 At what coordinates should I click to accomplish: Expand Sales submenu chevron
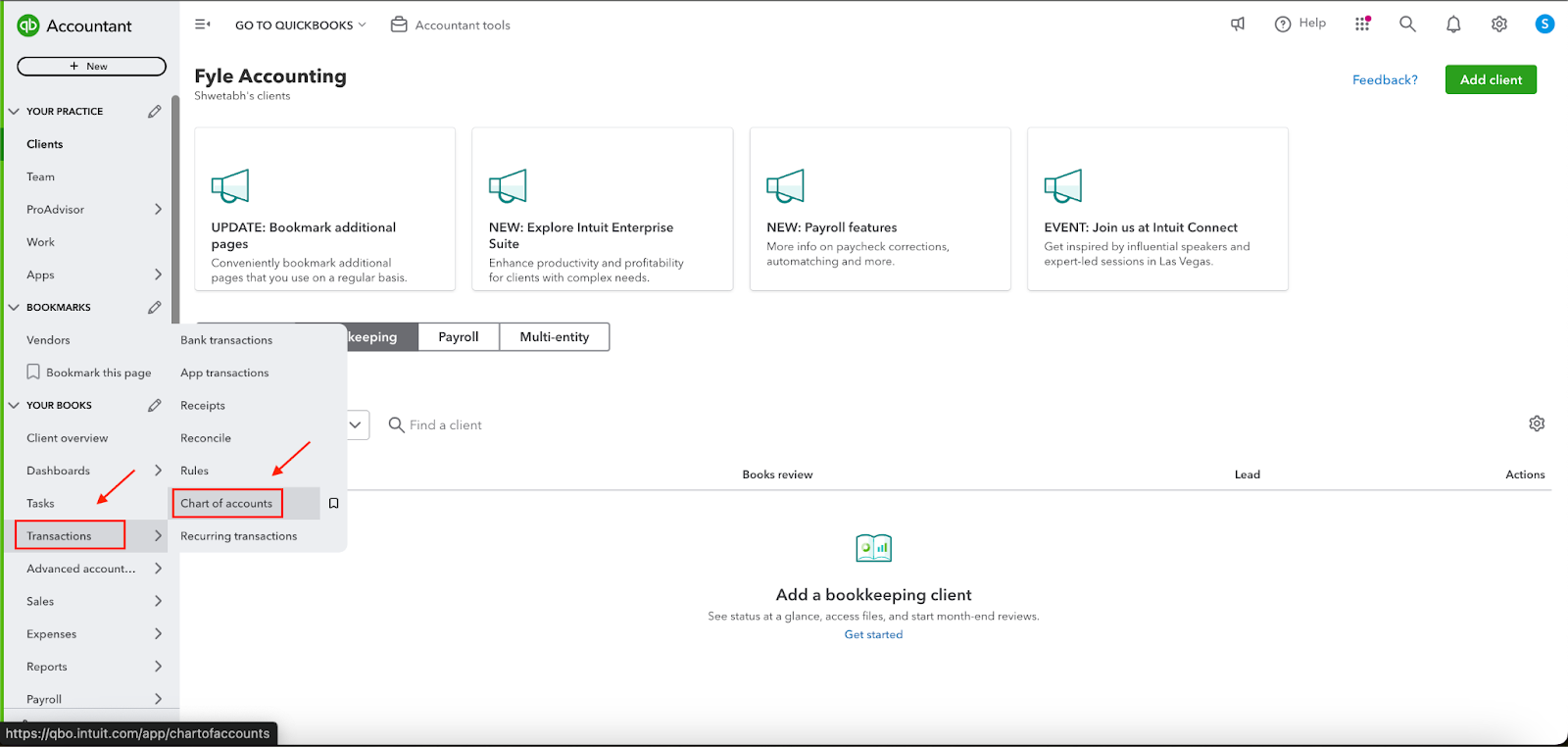pos(158,601)
